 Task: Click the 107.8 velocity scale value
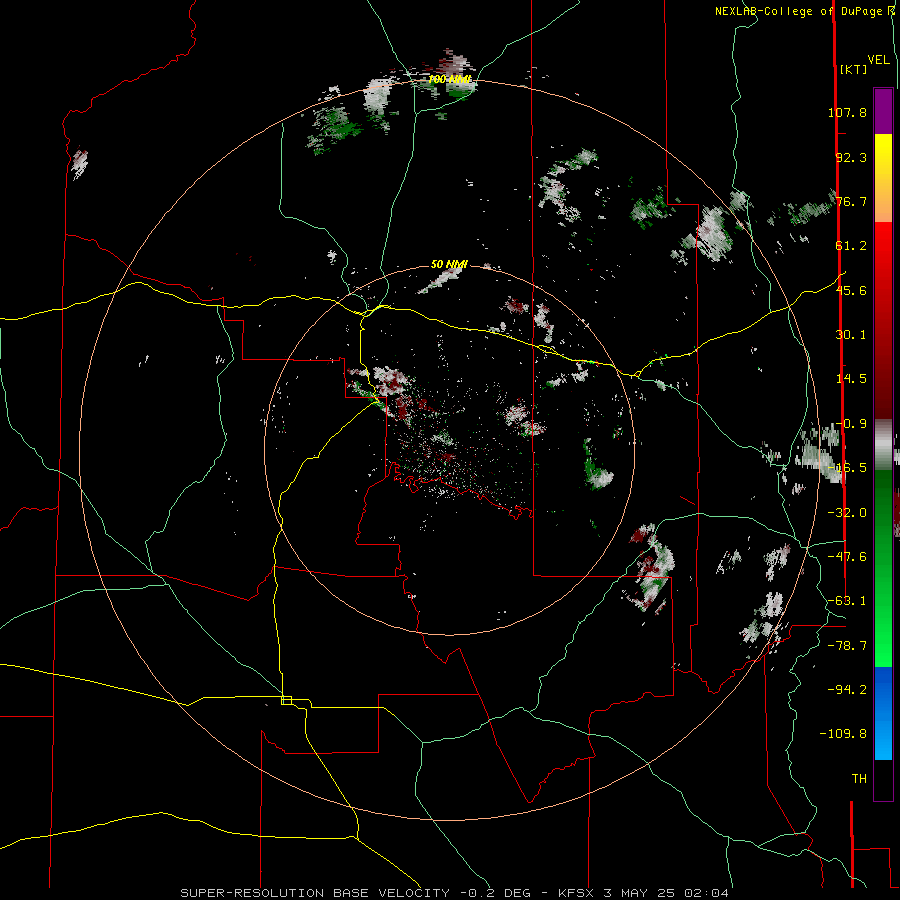click(847, 112)
